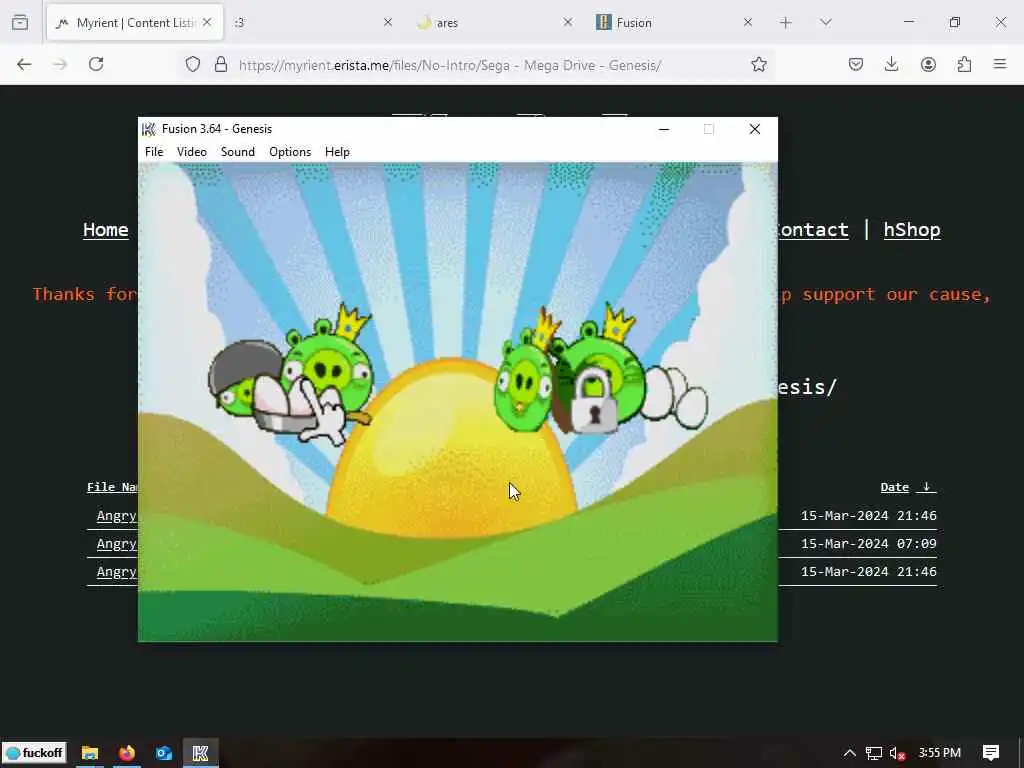Close the Fusion emulator window

click(x=755, y=129)
